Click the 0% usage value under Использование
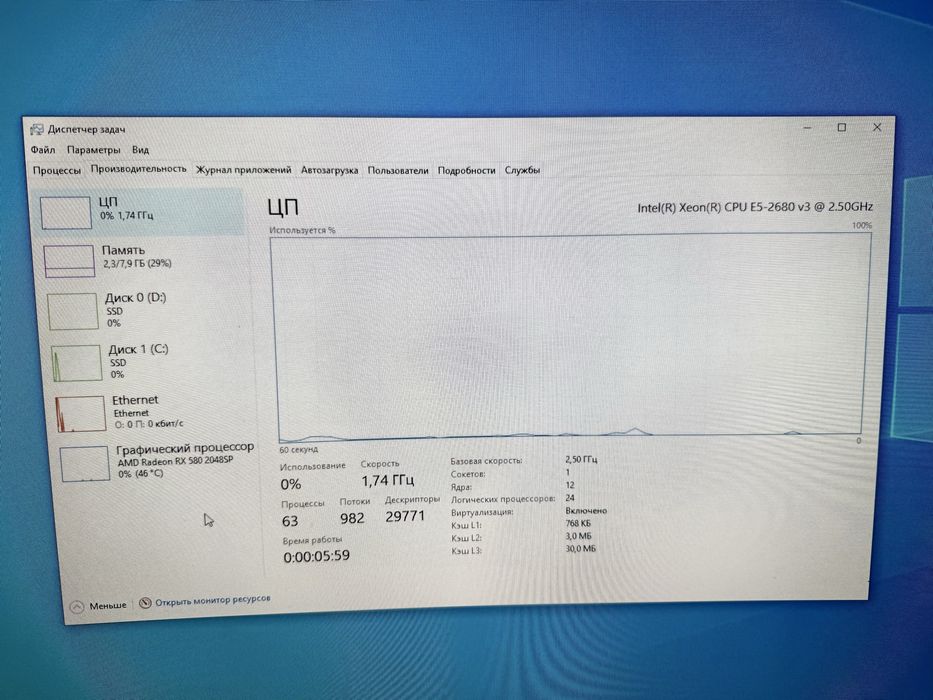Viewport: 933px width, 700px height. point(291,484)
